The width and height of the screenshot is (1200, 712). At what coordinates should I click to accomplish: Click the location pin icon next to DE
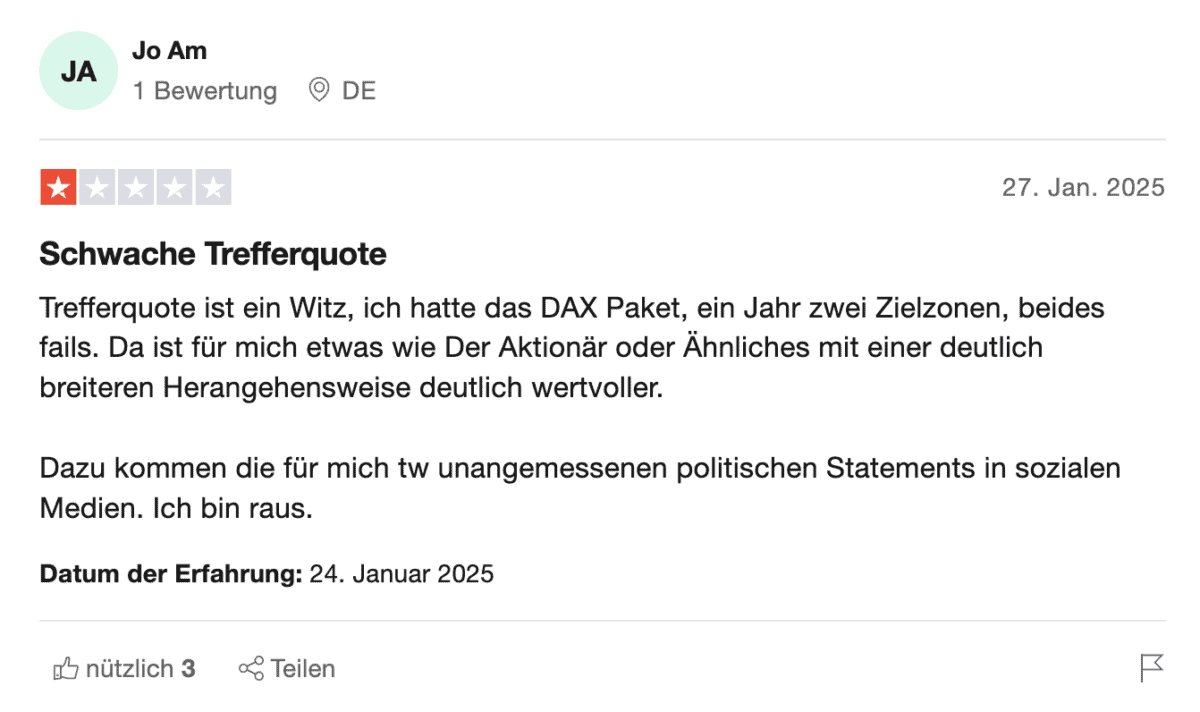[317, 90]
